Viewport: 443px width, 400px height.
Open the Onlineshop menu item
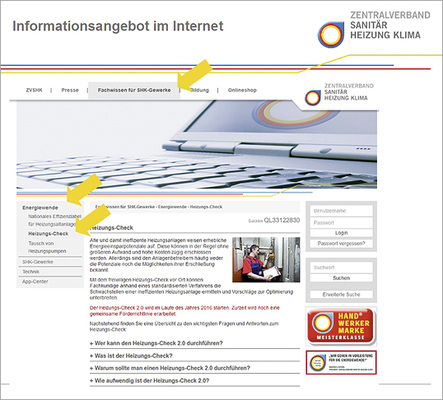[x=242, y=90]
